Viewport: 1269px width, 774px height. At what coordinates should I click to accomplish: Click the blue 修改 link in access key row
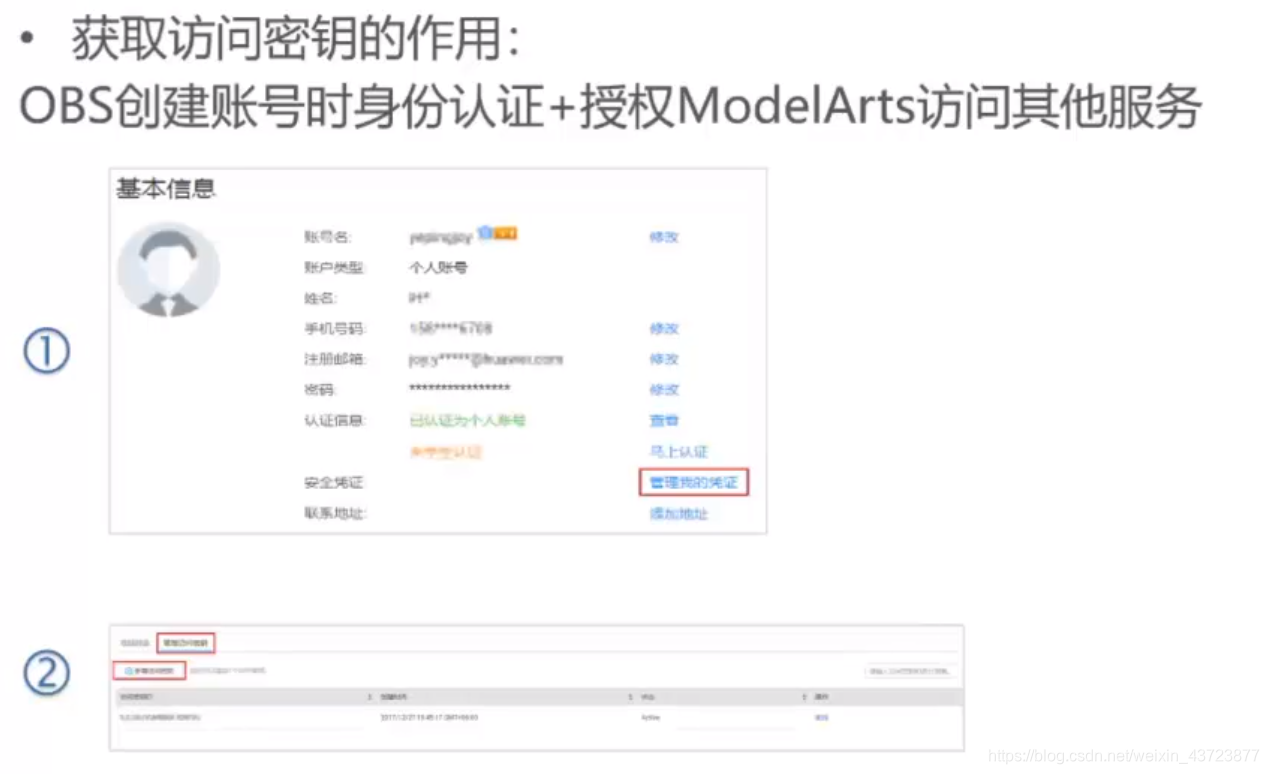[x=822, y=717]
